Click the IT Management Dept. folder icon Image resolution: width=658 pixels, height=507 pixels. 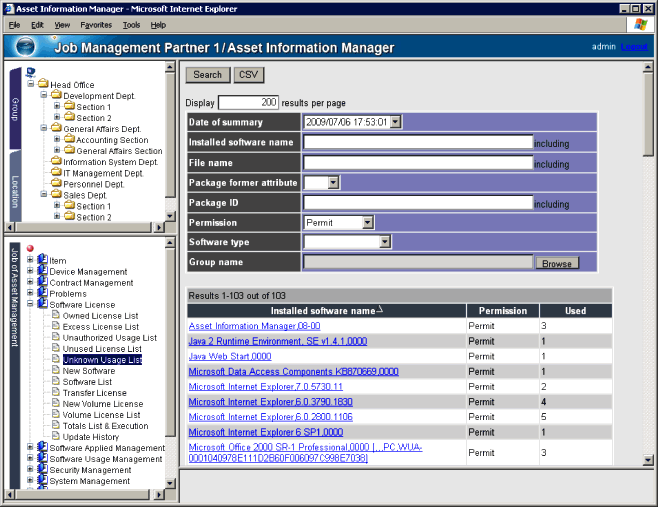click(56, 173)
